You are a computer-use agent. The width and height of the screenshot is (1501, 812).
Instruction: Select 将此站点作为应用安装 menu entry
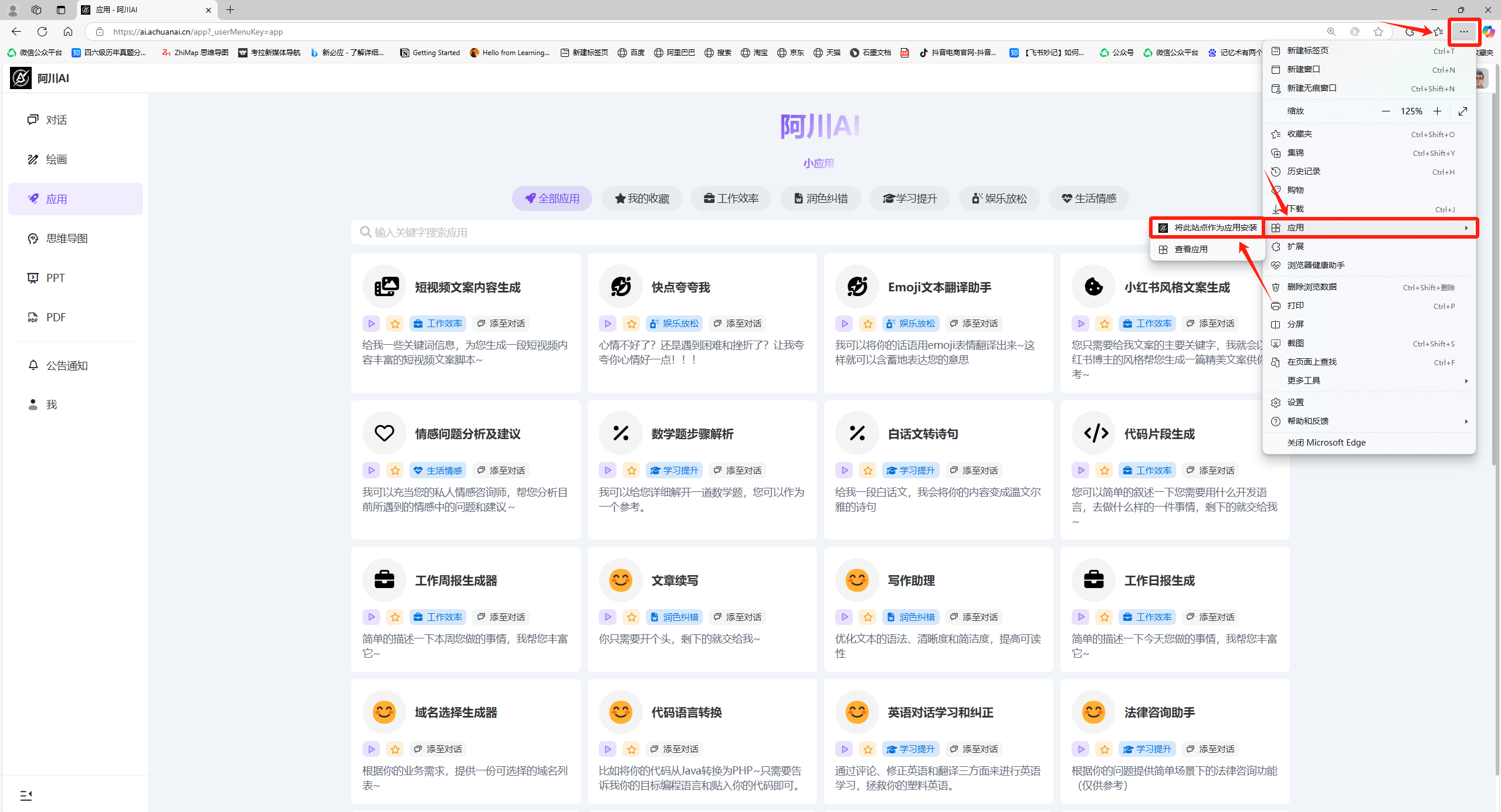pos(1208,227)
